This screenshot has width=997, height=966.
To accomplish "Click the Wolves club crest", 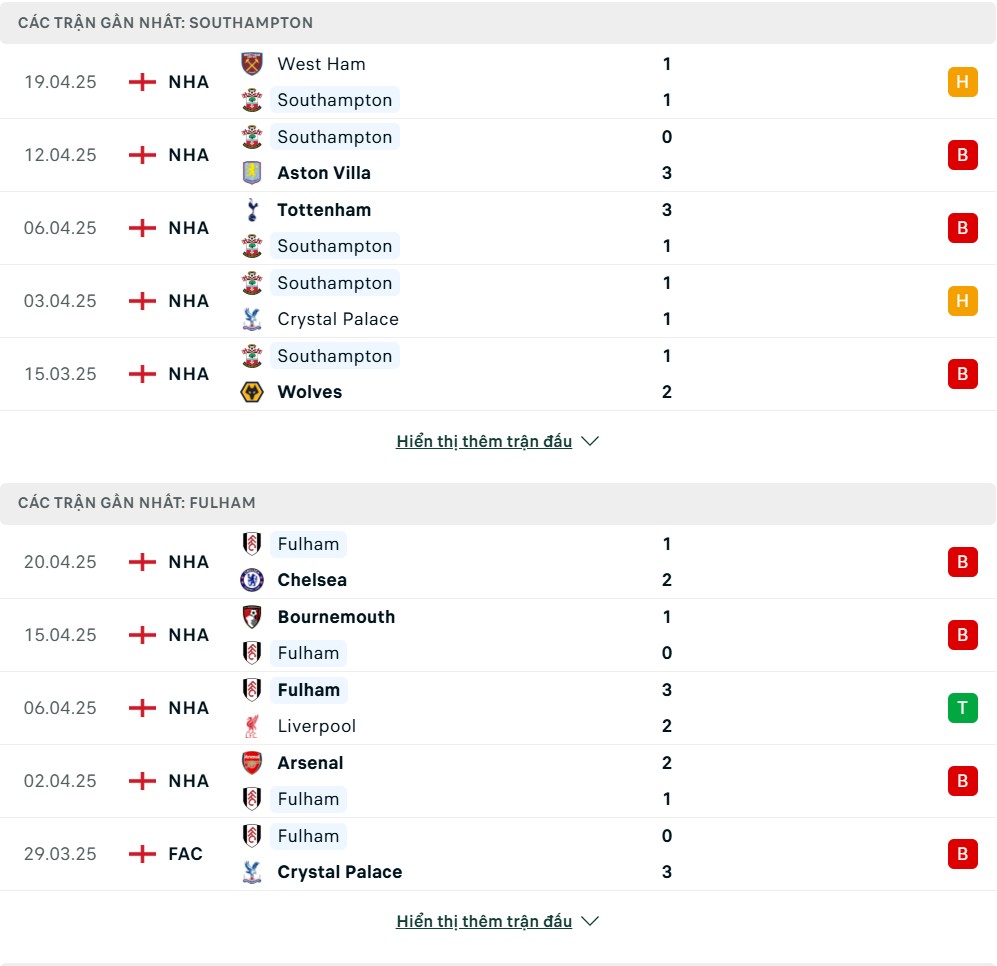I will point(252,392).
